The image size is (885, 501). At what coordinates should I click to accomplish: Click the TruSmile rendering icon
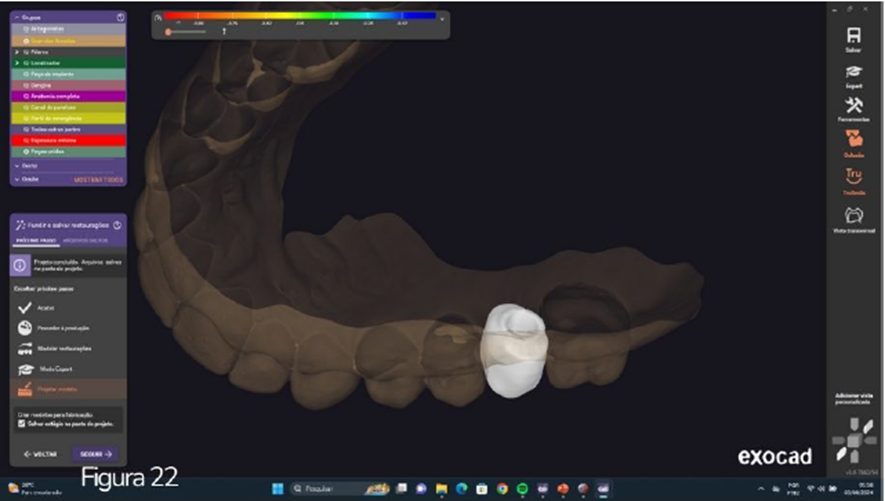coord(853,179)
